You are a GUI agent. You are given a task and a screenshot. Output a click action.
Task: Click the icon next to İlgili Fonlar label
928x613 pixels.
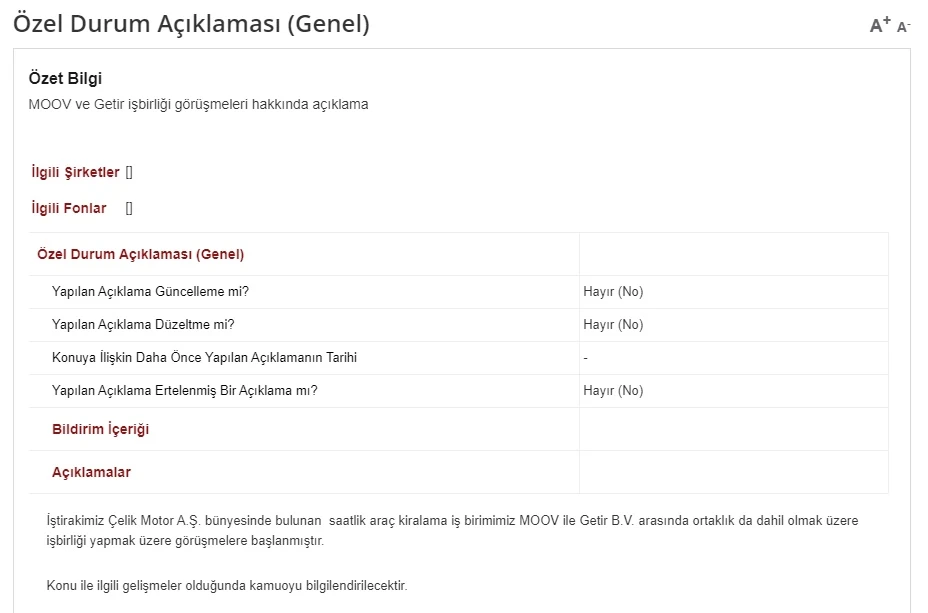127,207
